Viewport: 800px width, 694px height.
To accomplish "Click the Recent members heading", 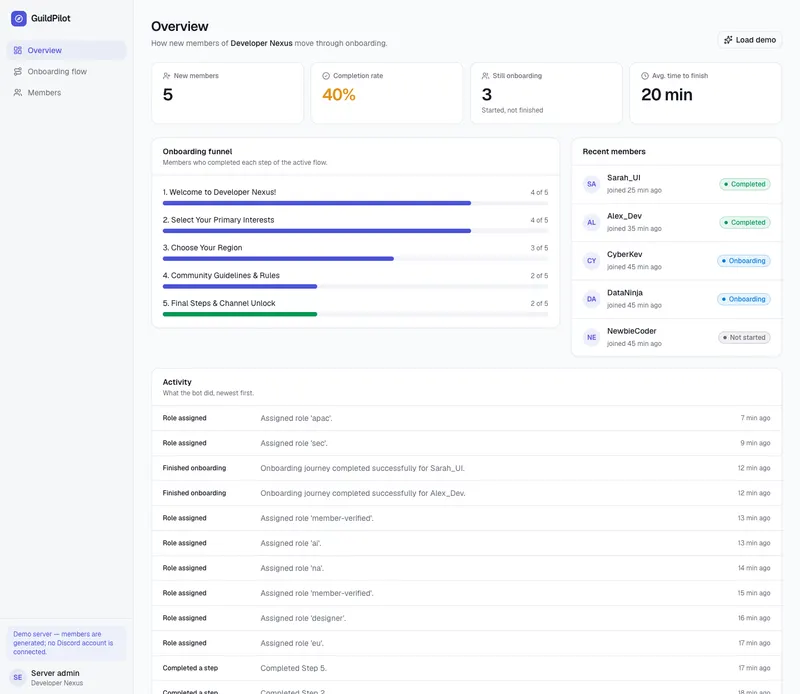I will tap(614, 152).
